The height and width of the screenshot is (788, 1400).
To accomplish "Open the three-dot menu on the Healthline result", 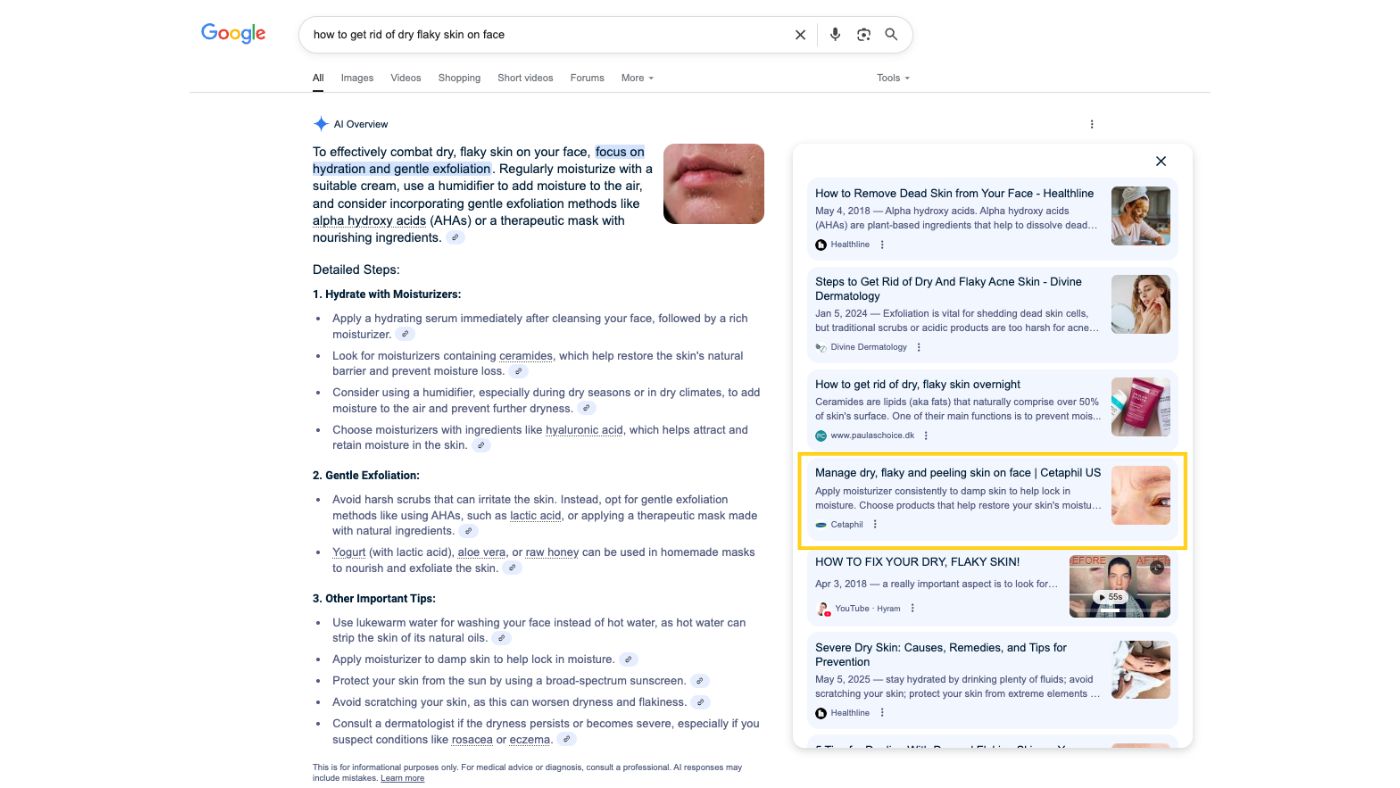I will coord(884,243).
